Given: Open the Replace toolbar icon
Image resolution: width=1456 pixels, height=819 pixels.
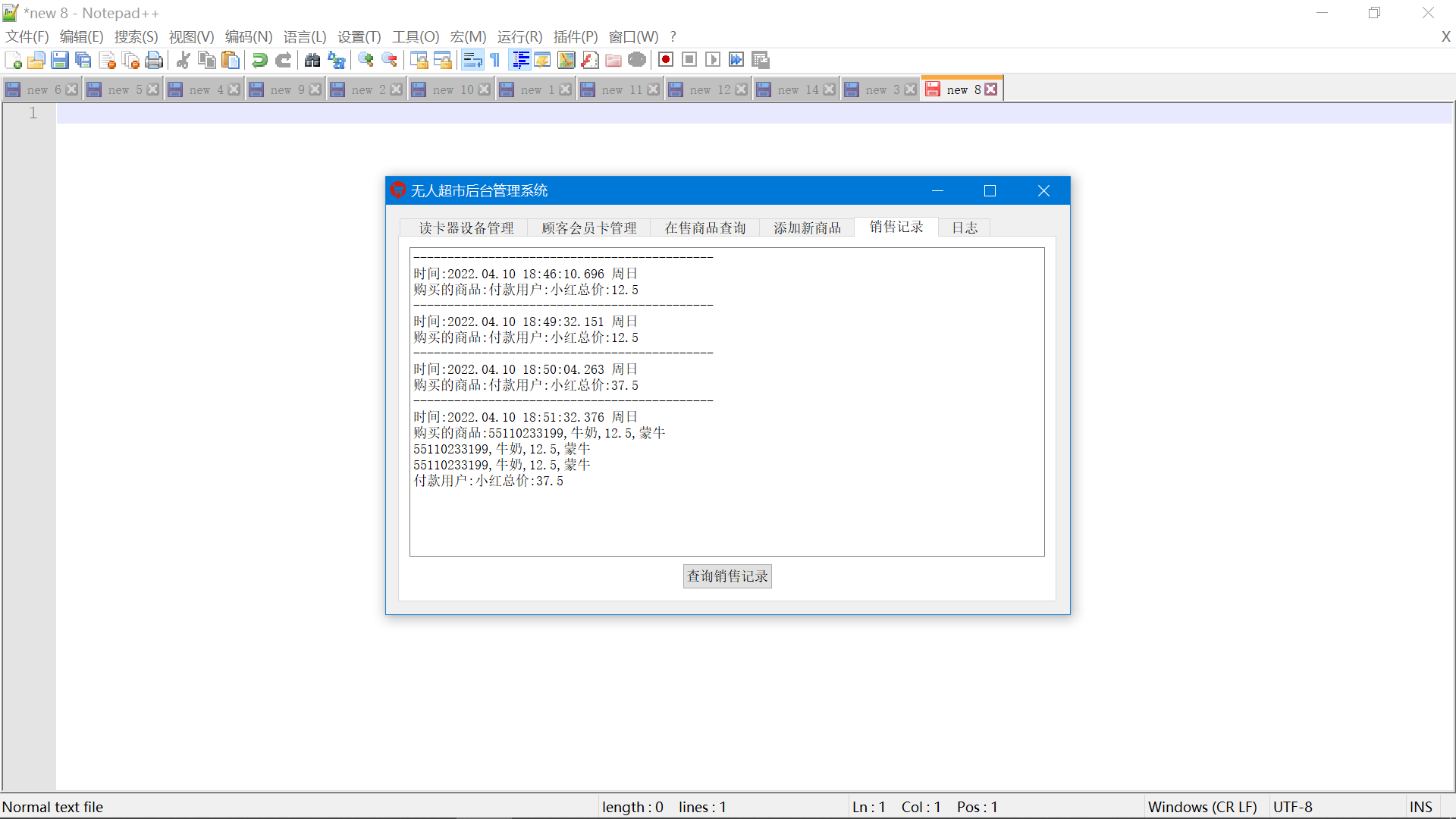Looking at the screenshot, I should (x=336, y=60).
